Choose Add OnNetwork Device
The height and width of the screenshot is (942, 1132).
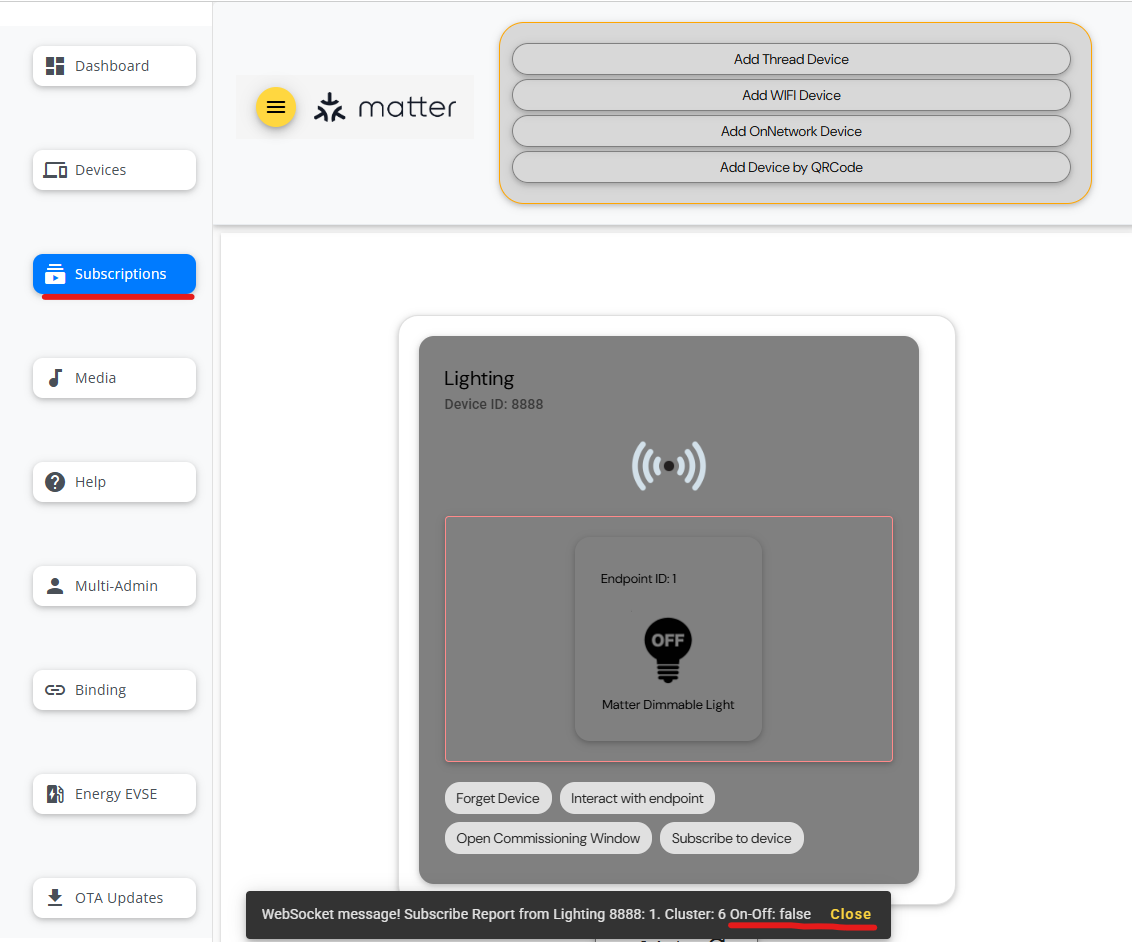(791, 131)
